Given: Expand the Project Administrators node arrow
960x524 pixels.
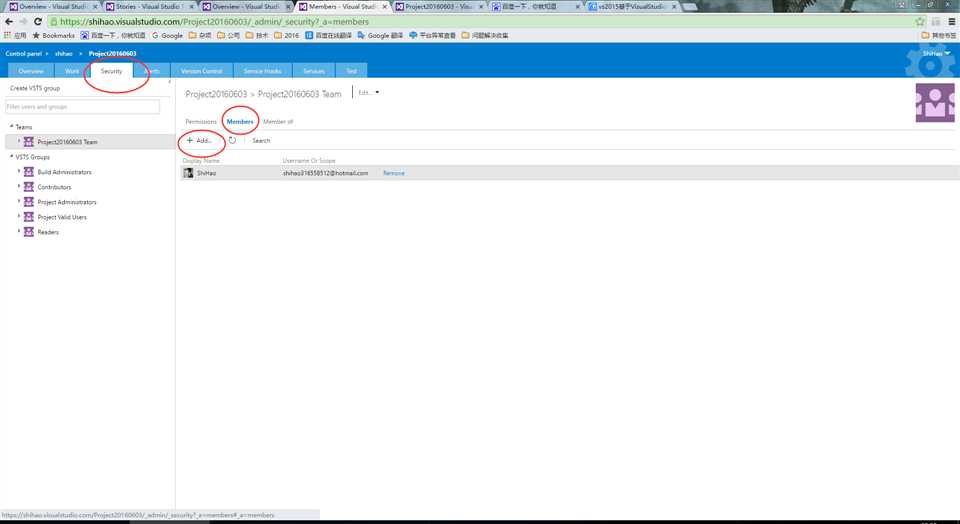Looking at the screenshot, I should point(18,201).
